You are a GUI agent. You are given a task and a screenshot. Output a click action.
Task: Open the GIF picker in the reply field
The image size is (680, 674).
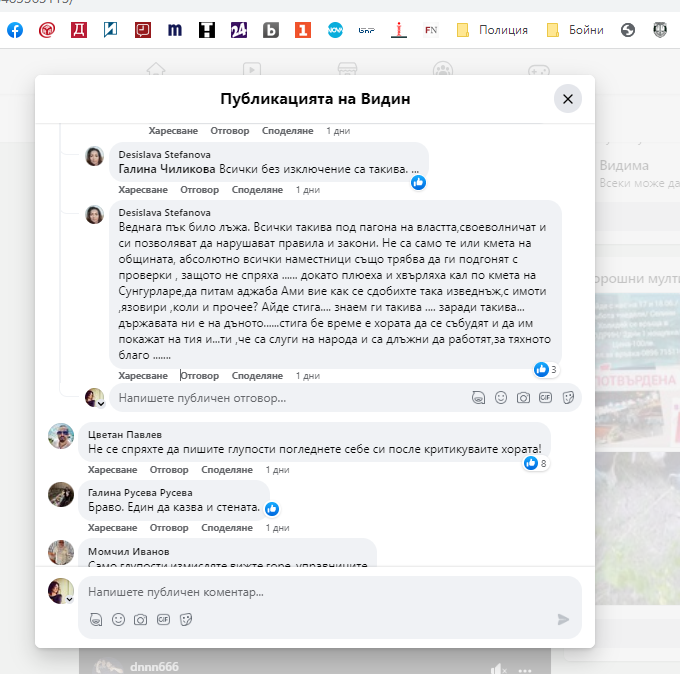click(x=545, y=398)
